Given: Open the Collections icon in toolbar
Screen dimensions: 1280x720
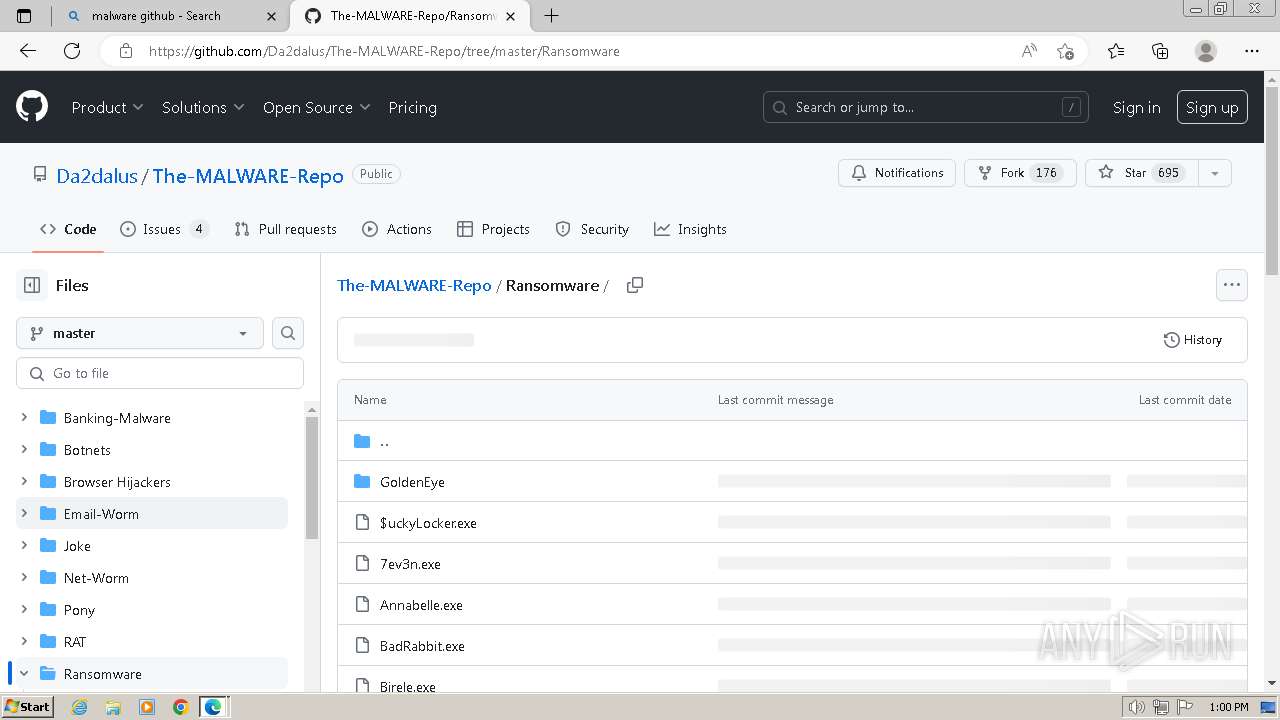Looking at the screenshot, I should tap(1160, 51).
